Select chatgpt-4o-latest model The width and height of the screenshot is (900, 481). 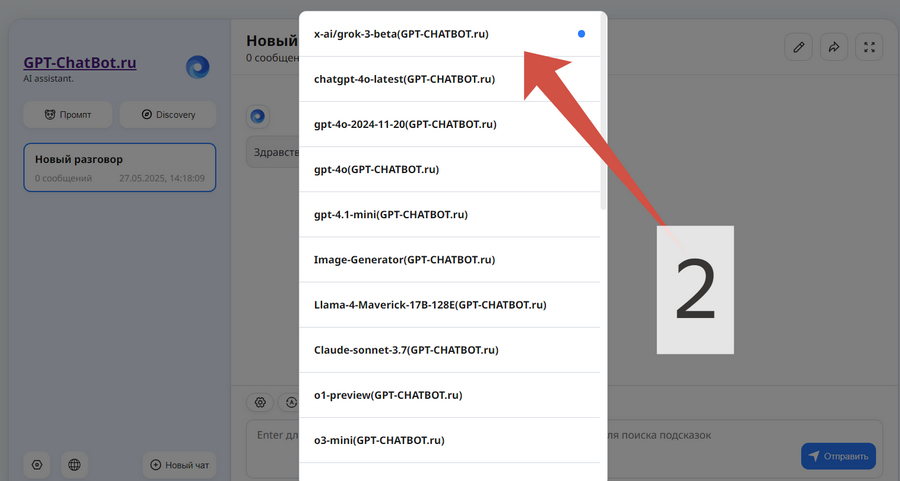449,79
